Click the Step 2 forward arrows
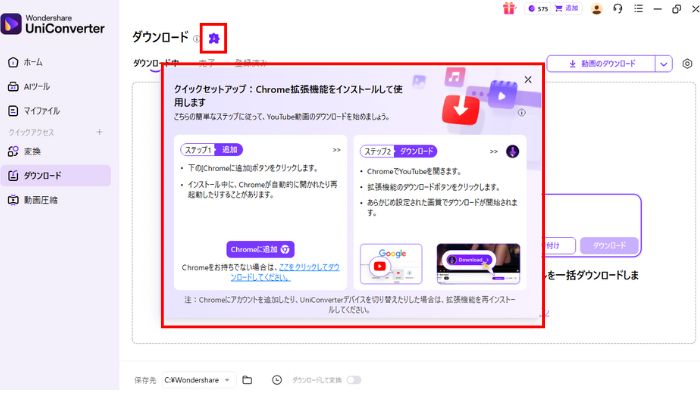This screenshot has height=400, width=700. click(x=493, y=151)
